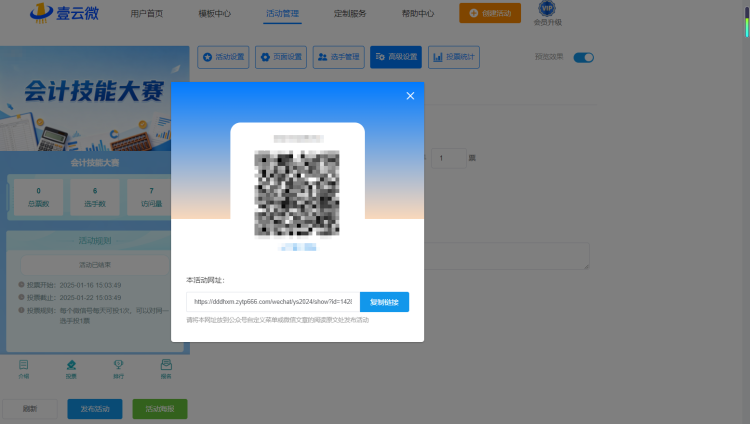Switch to the 活动设置 tab
Viewport: 750px width, 424px height.
223,57
